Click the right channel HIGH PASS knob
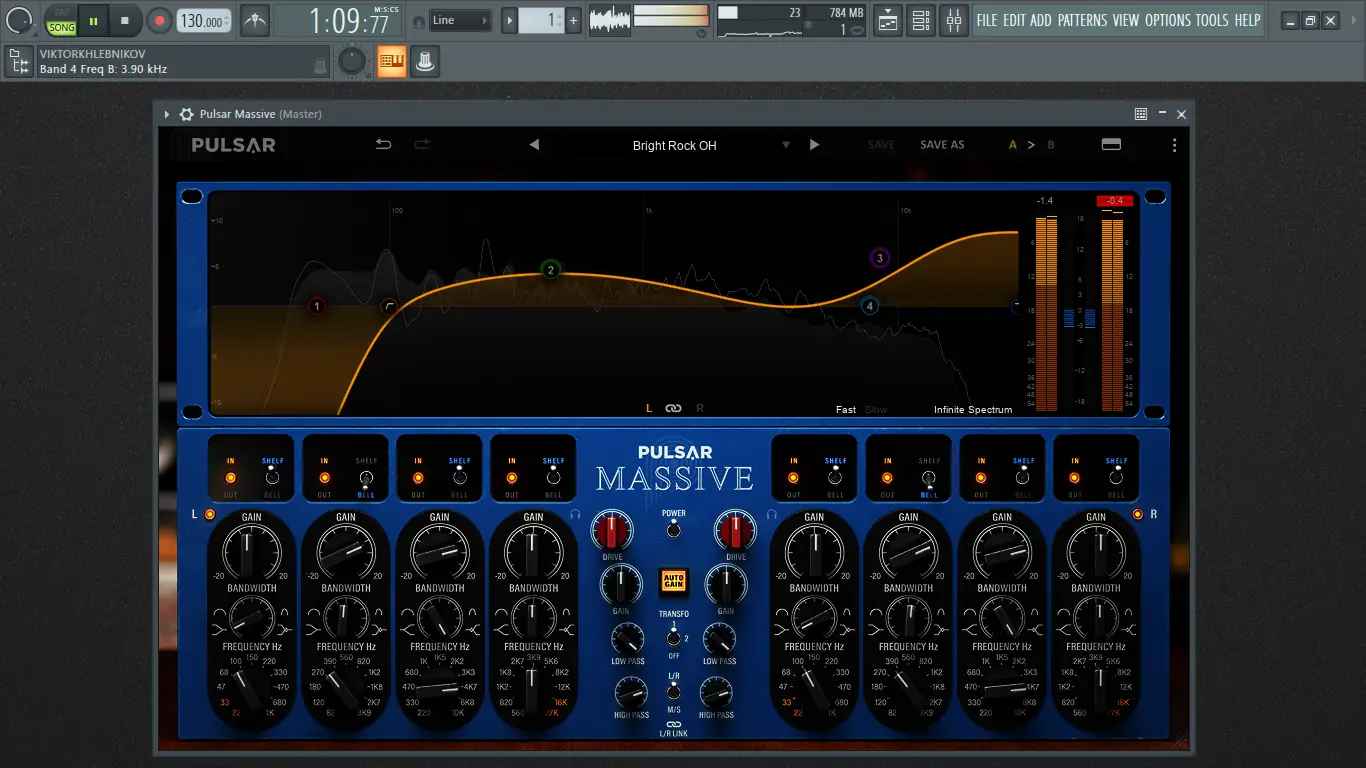Image resolution: width=1366 pixels, height=768 pixels. [x=716, y=692]
